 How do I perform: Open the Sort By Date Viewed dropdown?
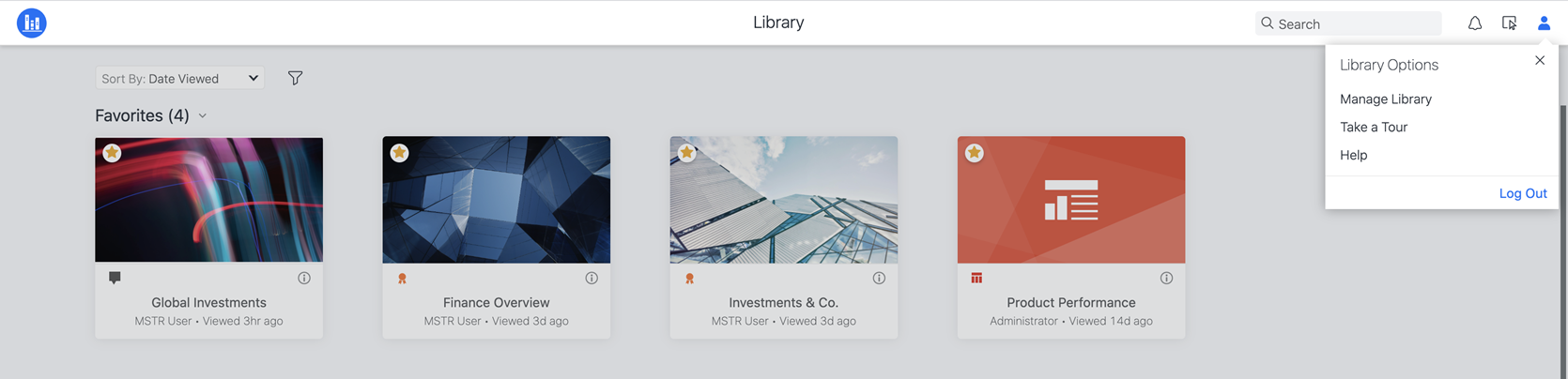[179, 78]
